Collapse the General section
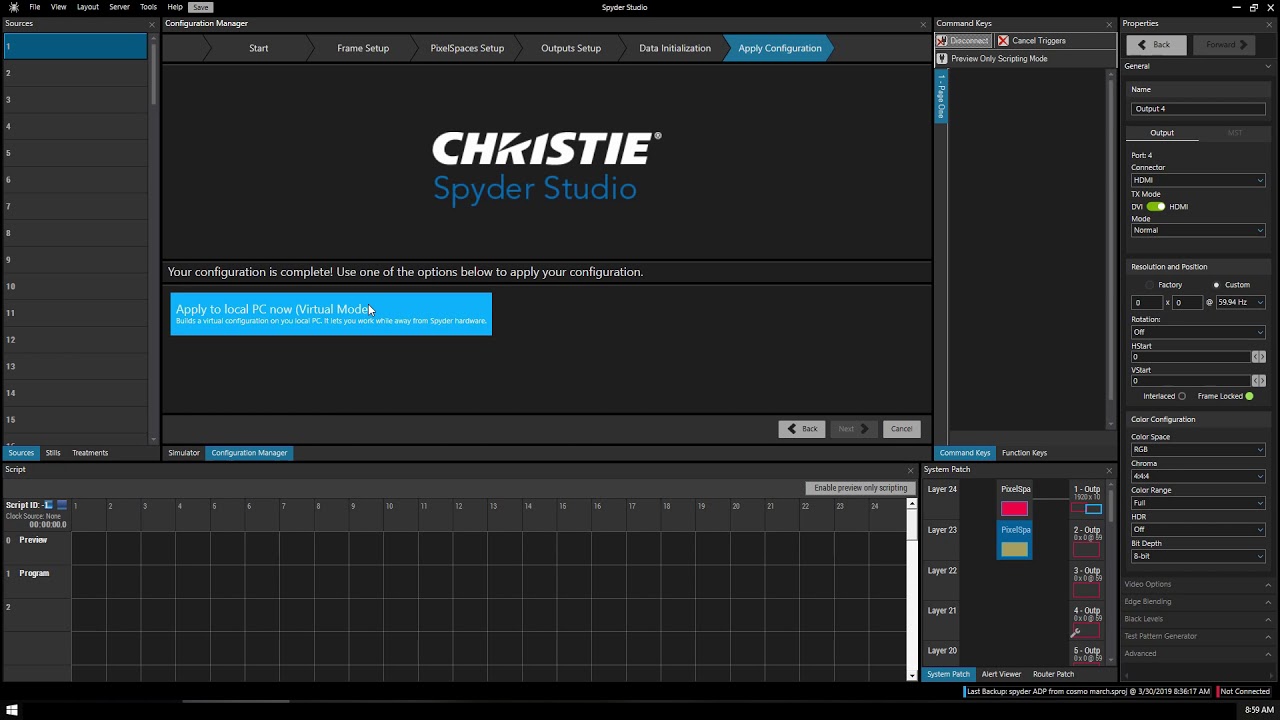 pyautogui.click(x=1198, y=66)
